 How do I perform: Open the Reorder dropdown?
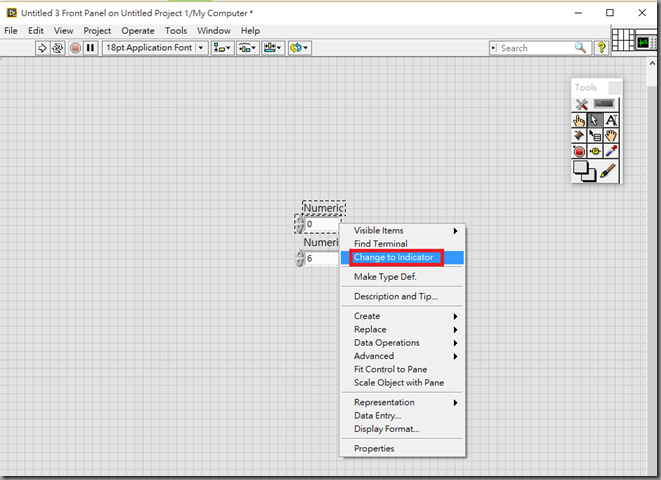click(299, 48)
